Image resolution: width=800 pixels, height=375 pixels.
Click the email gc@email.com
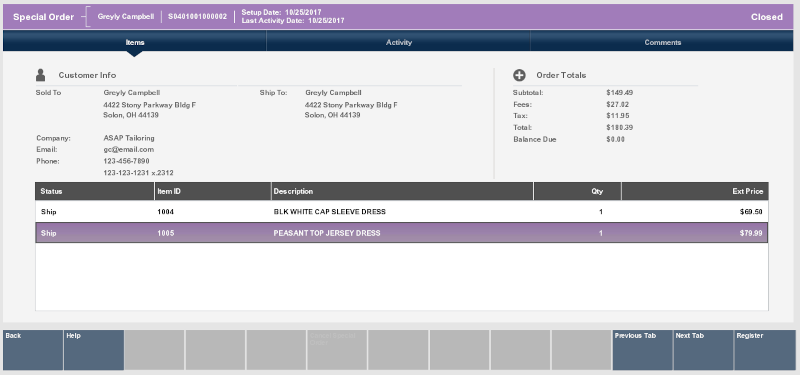[x=129, y=149]
